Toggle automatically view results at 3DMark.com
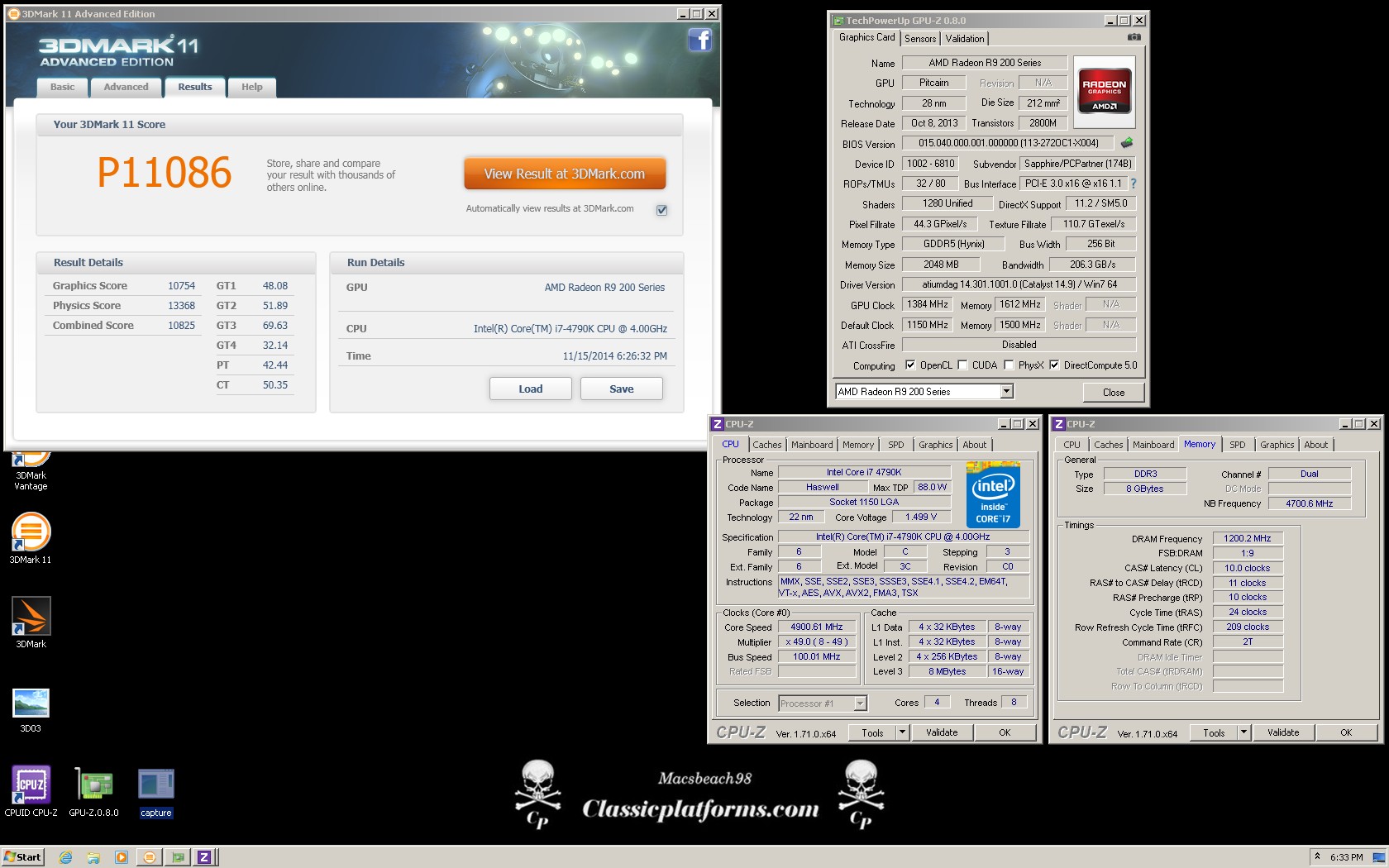1389x868 pixels. pos(661,210)
